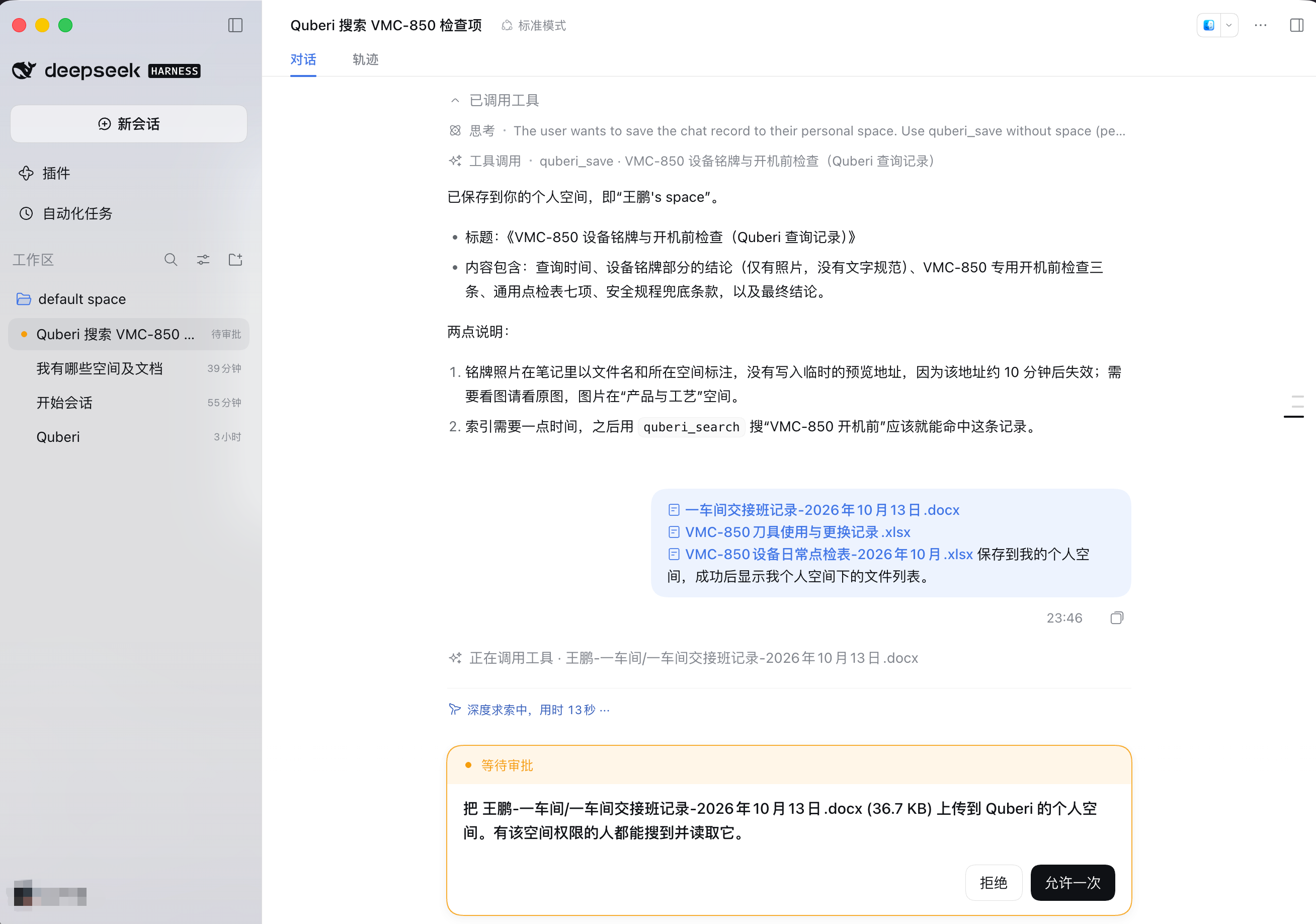Start a 新会话
The image size is (1316, 924).
pos(128,124)
